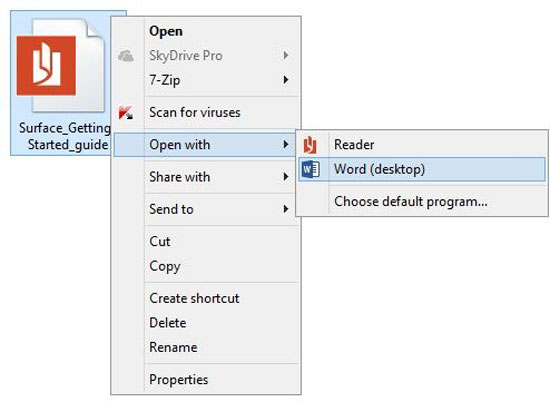550x402 pixels.
Task: Choose Delete from the context menu
Action: (168, 323)
